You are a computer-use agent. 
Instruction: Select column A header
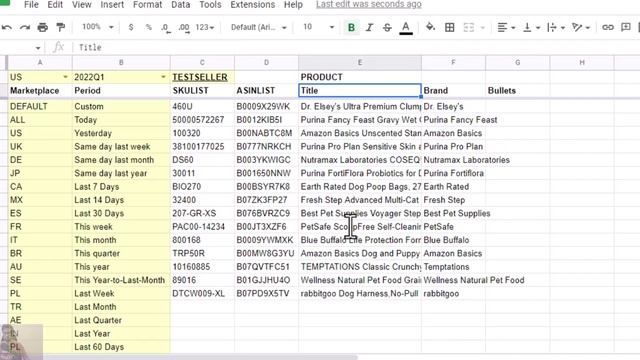tap(40, 62)
